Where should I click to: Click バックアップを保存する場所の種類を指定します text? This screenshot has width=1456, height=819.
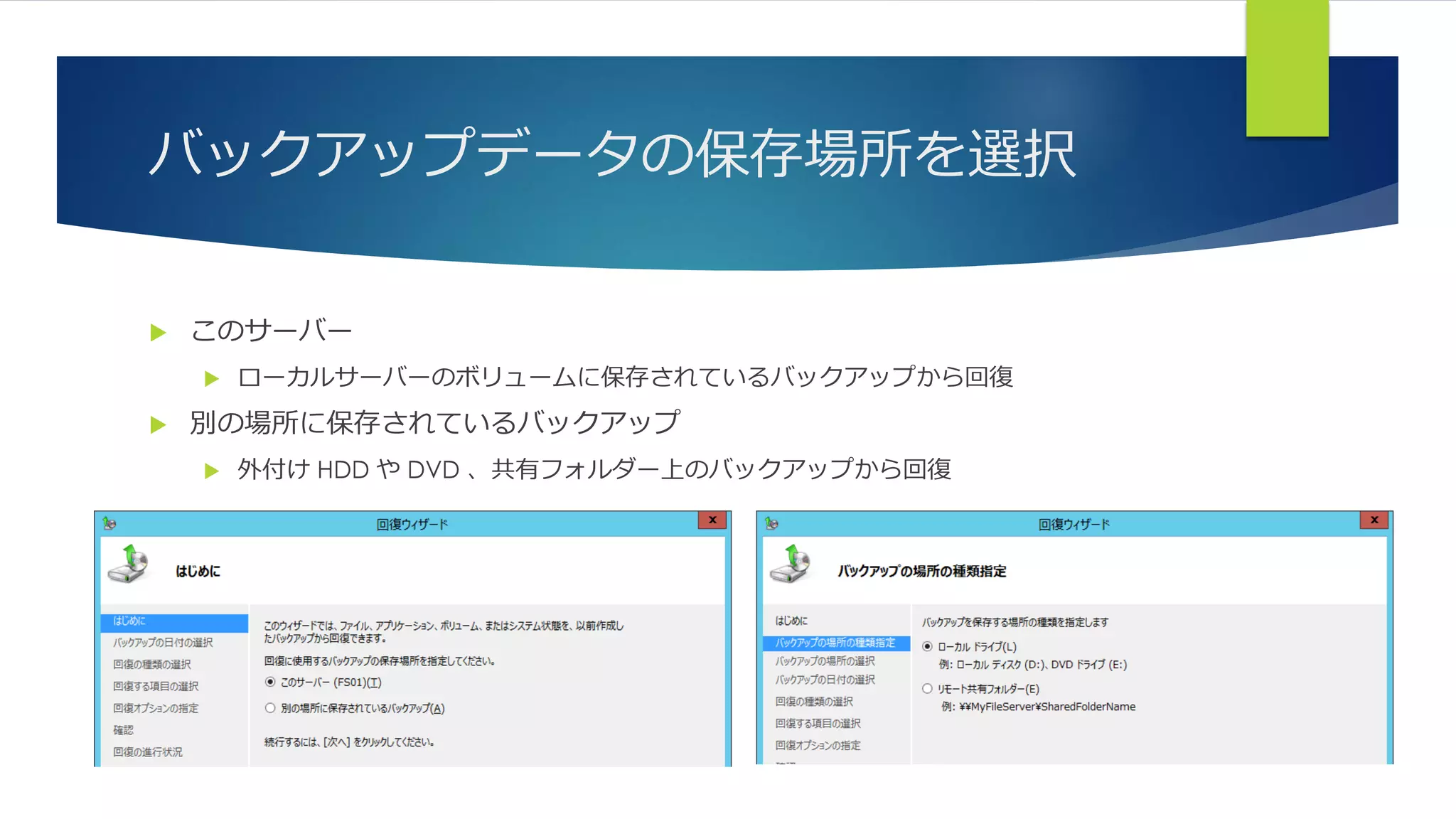[1015, 622]
